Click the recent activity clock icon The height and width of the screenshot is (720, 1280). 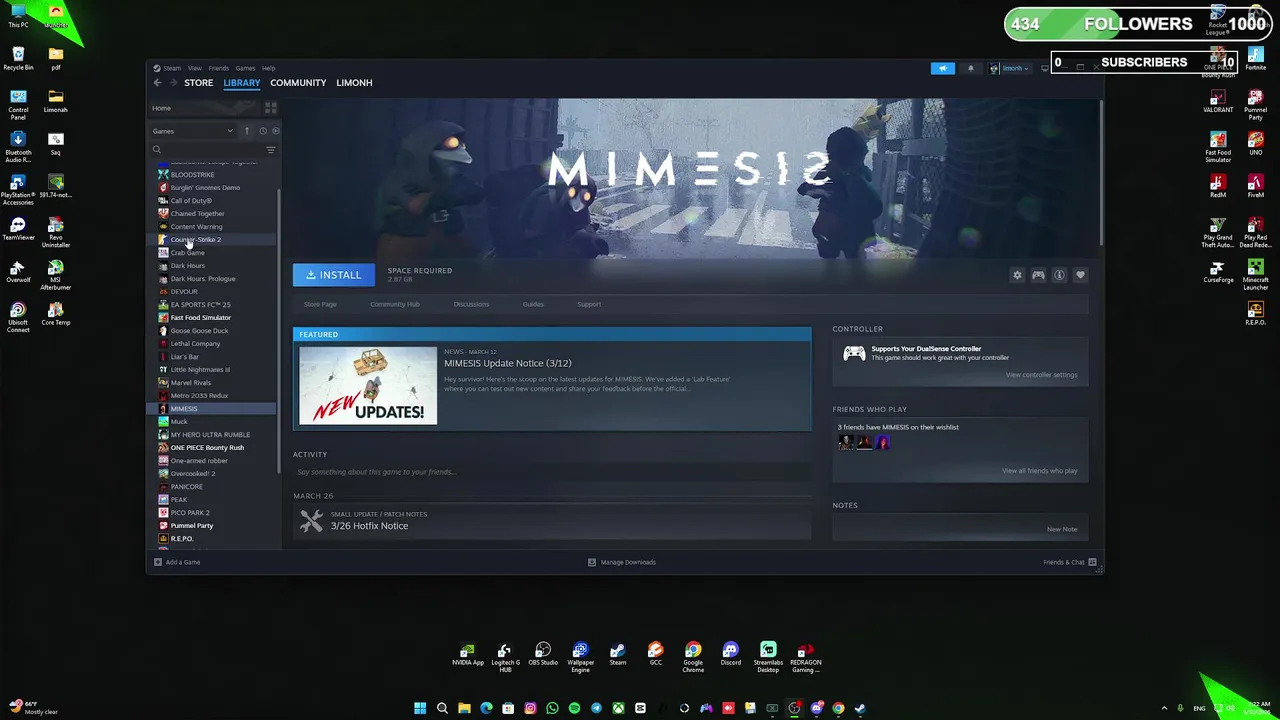[263, 131]
